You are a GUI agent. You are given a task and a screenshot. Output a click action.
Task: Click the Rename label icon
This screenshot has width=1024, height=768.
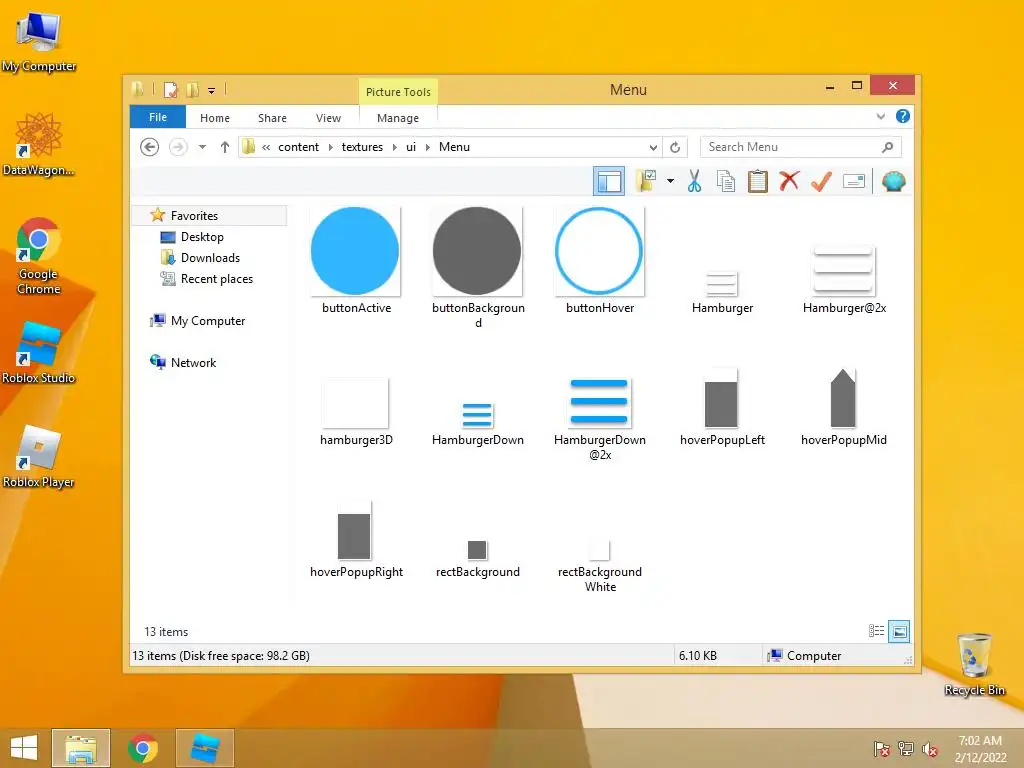[x=854, y=181]
